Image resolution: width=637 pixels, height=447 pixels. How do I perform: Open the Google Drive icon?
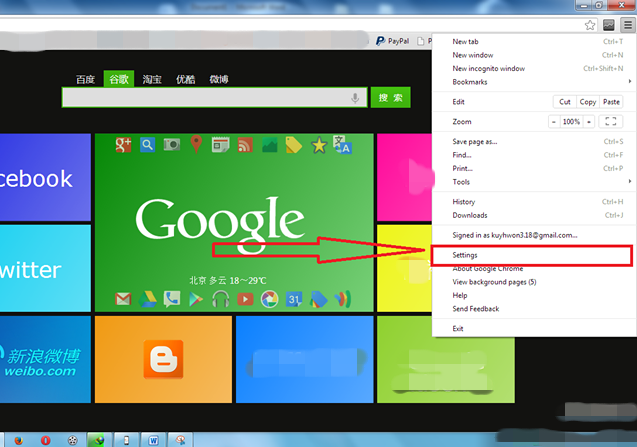click(x=147, y=299)
